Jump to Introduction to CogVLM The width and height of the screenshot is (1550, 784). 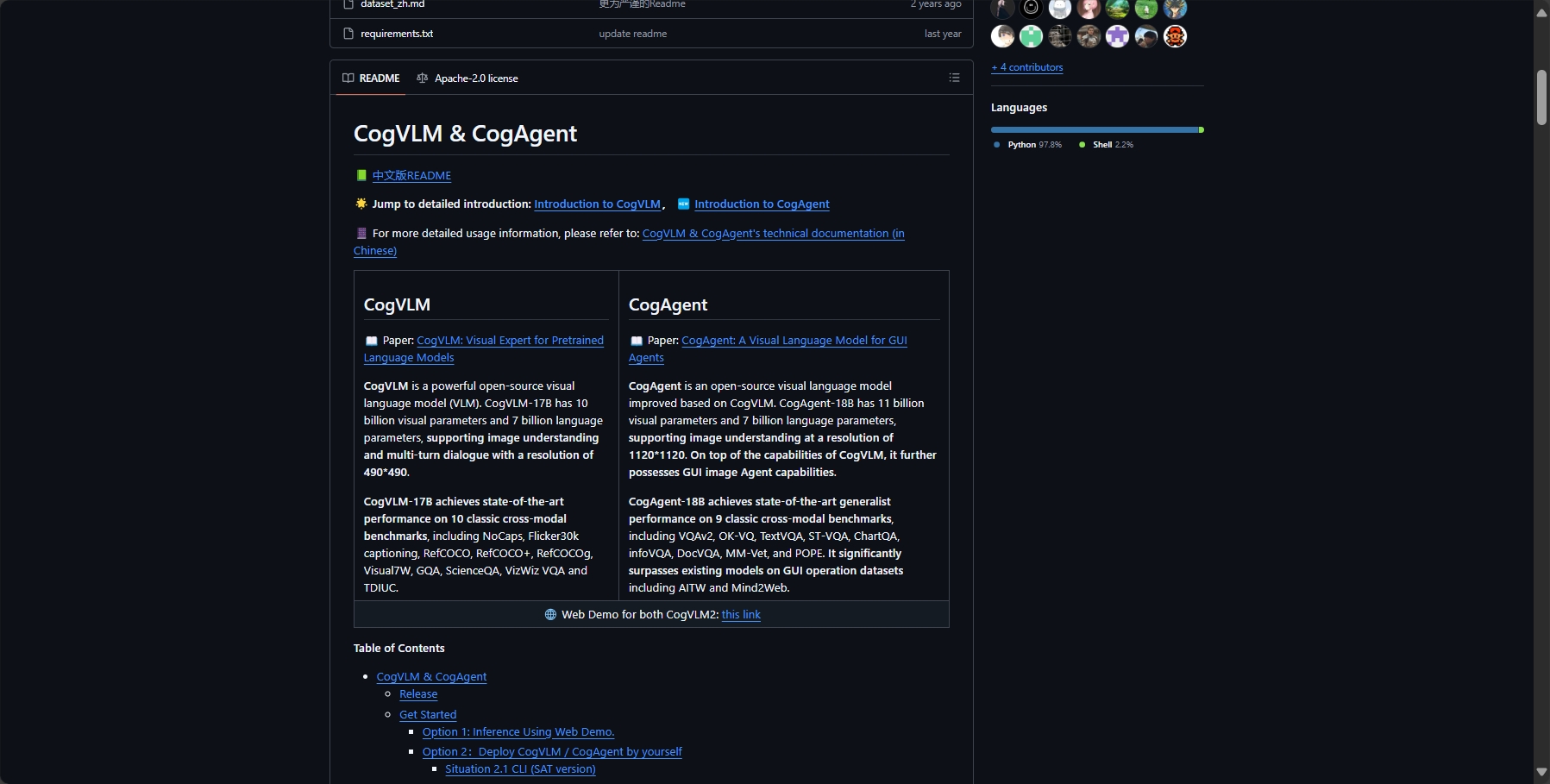click(x=597, y=204)
